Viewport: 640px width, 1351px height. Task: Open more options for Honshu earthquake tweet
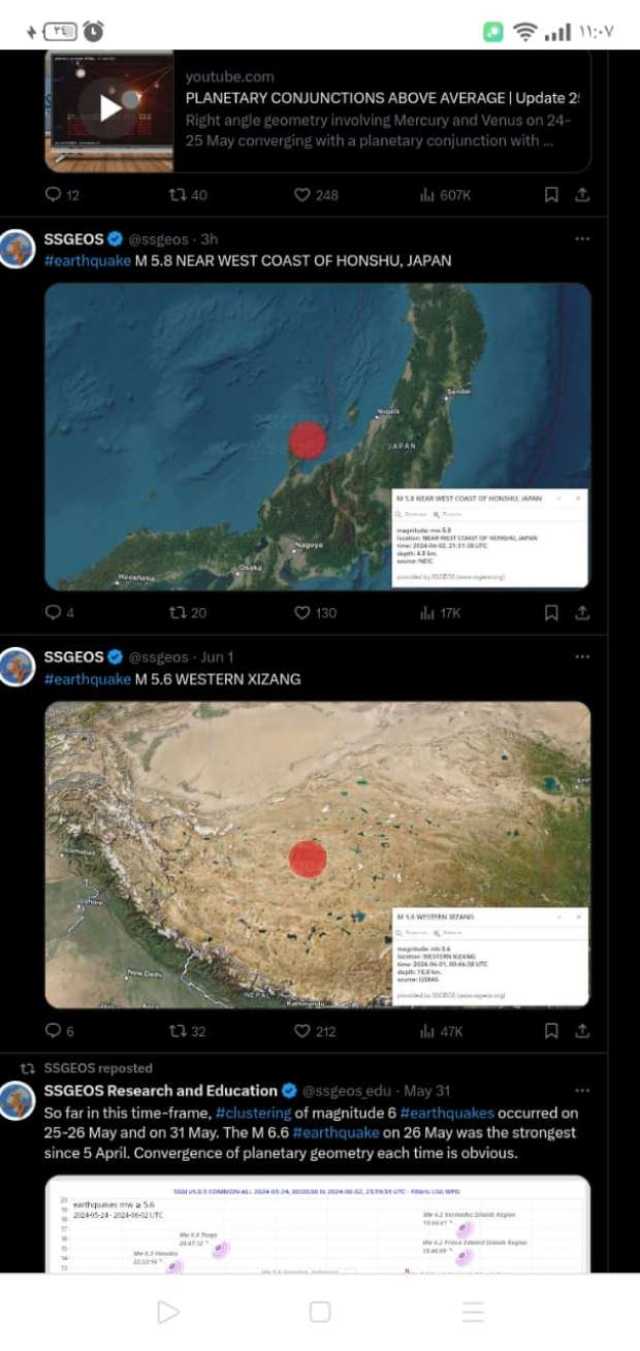click(x=582, y=239)
